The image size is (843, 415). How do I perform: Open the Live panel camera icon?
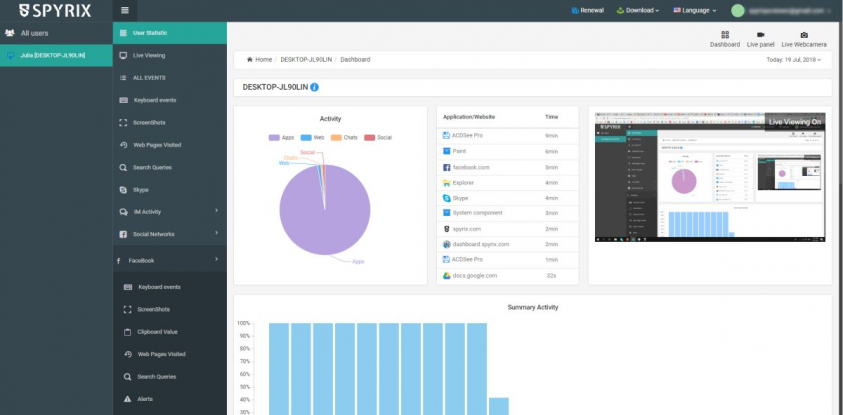point(760,35)
